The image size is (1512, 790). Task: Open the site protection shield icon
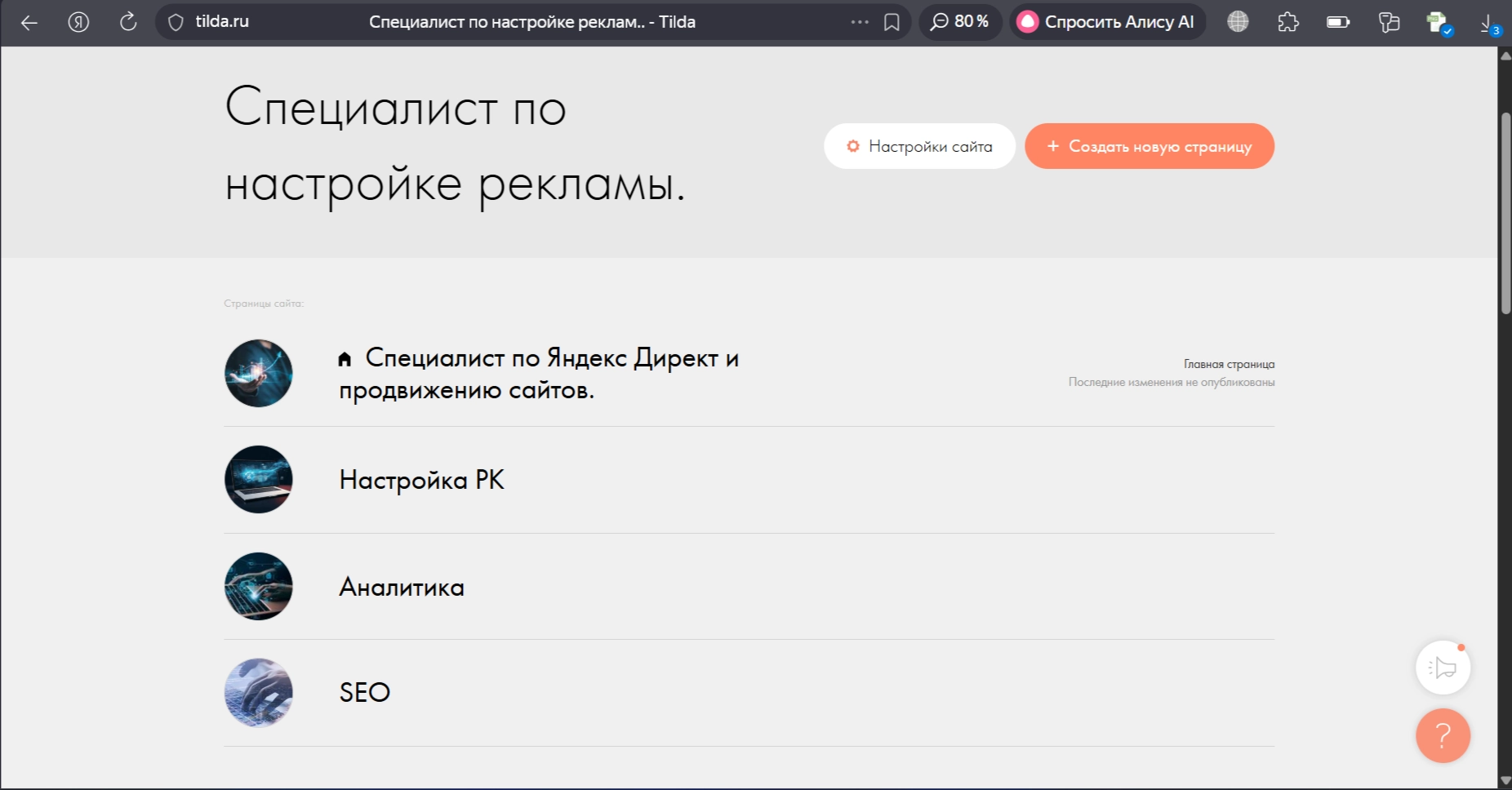pos(176,22)
